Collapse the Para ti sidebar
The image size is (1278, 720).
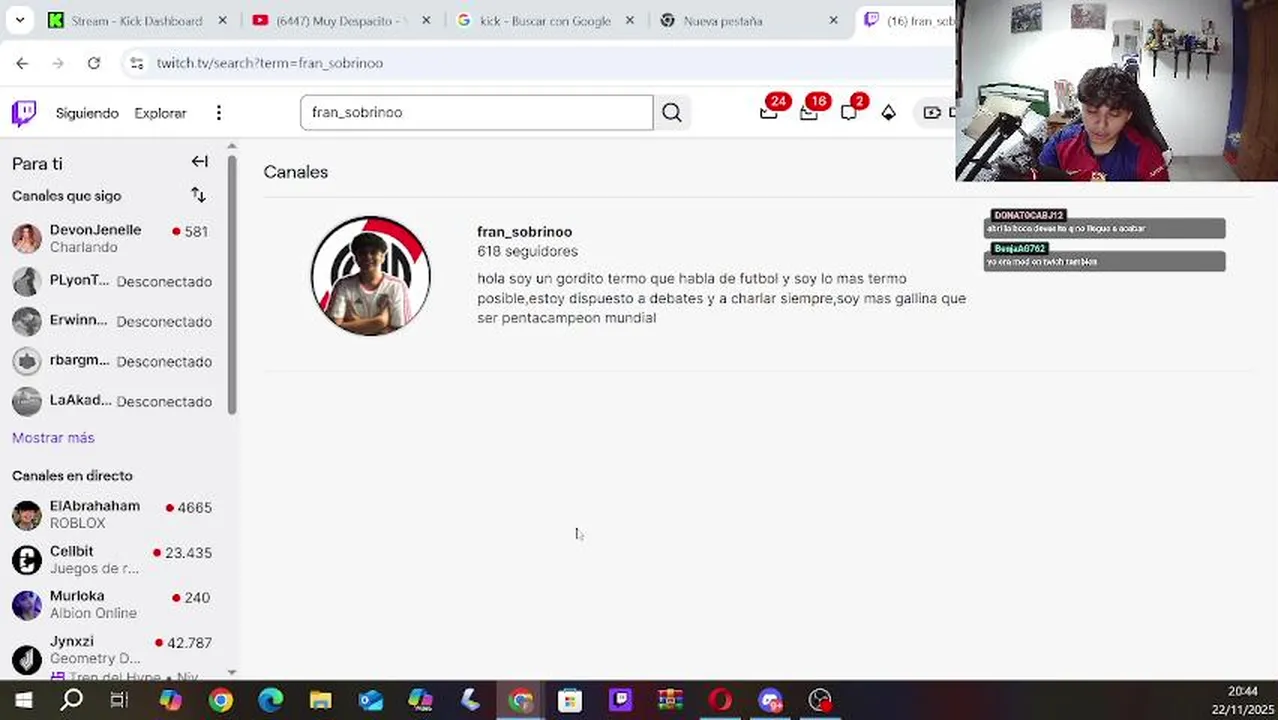click(200, 162)
